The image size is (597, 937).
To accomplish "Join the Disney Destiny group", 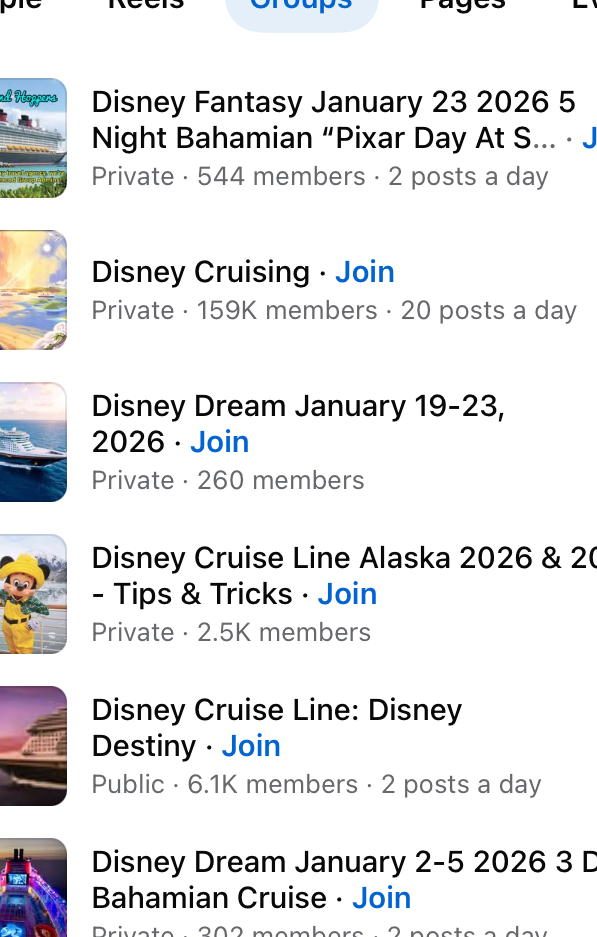I will 250,745.
